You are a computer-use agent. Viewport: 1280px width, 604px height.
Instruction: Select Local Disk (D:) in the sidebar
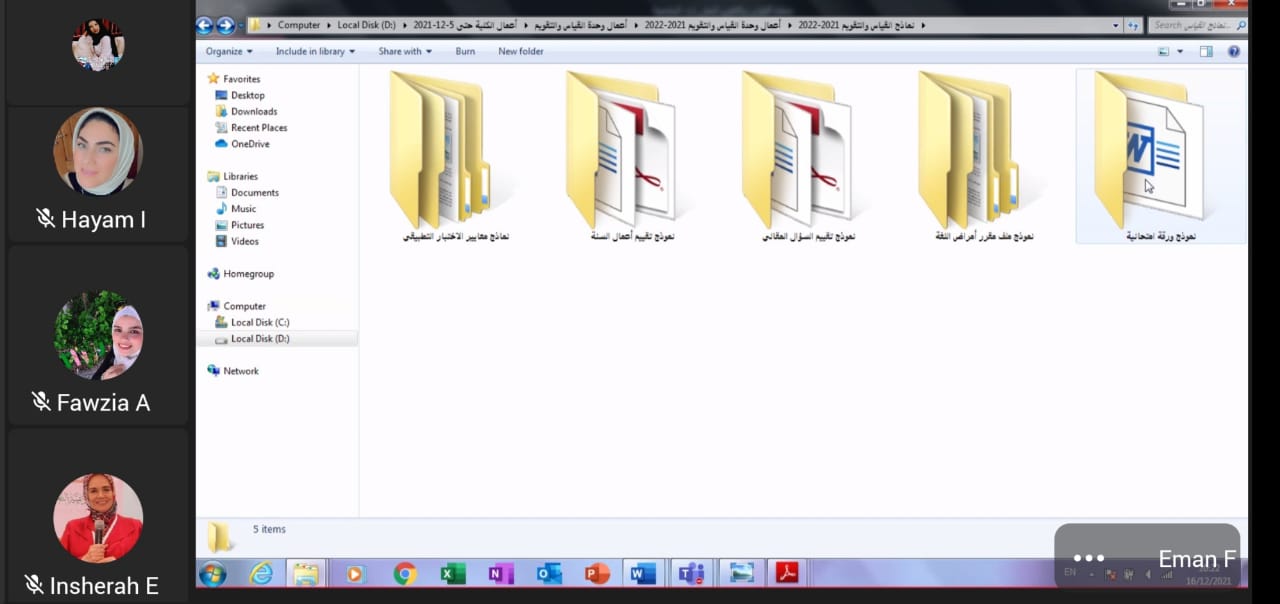tap(260, 338)
